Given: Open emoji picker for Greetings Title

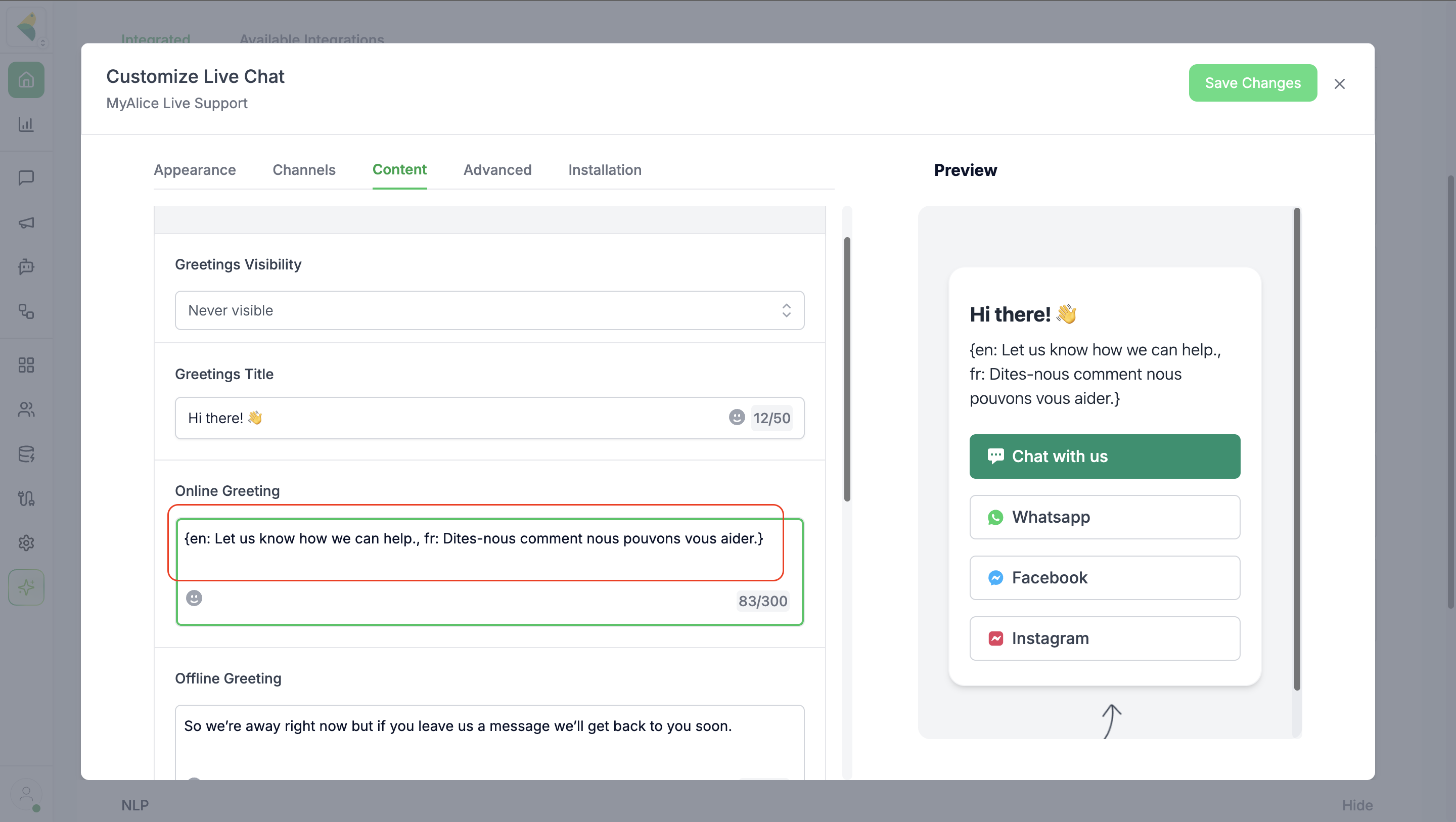Looking at the screenshot, I should pos(737,417).
